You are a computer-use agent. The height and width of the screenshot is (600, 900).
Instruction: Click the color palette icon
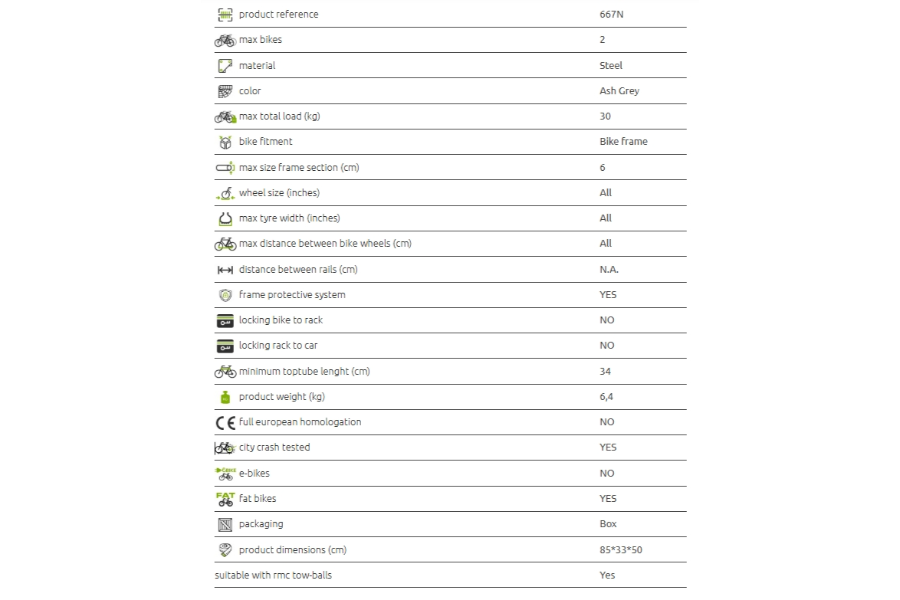(x=225, y=91)
